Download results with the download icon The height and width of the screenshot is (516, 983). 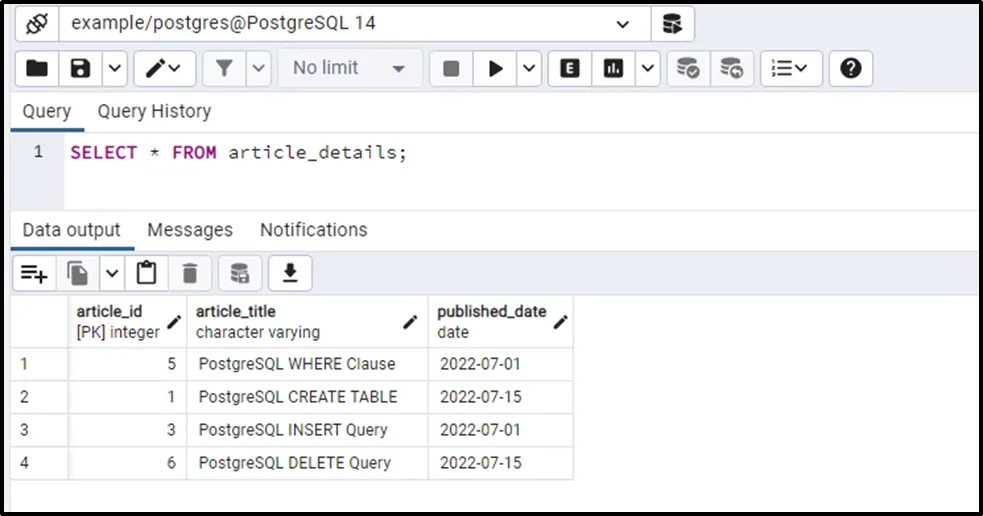click(290, 273)
